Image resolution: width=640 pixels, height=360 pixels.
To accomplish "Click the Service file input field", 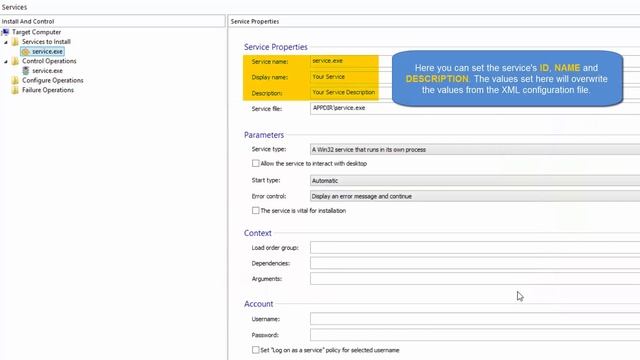I will coord(475,108).
